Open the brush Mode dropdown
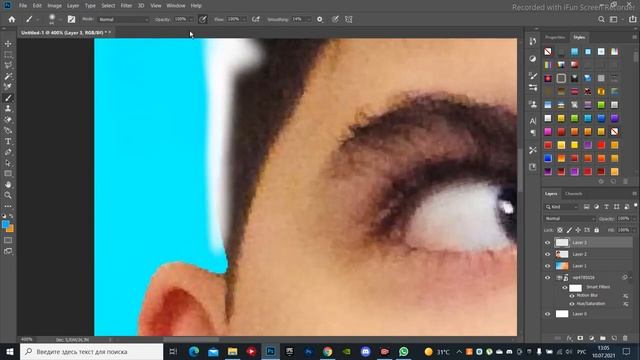 (123, 19)
